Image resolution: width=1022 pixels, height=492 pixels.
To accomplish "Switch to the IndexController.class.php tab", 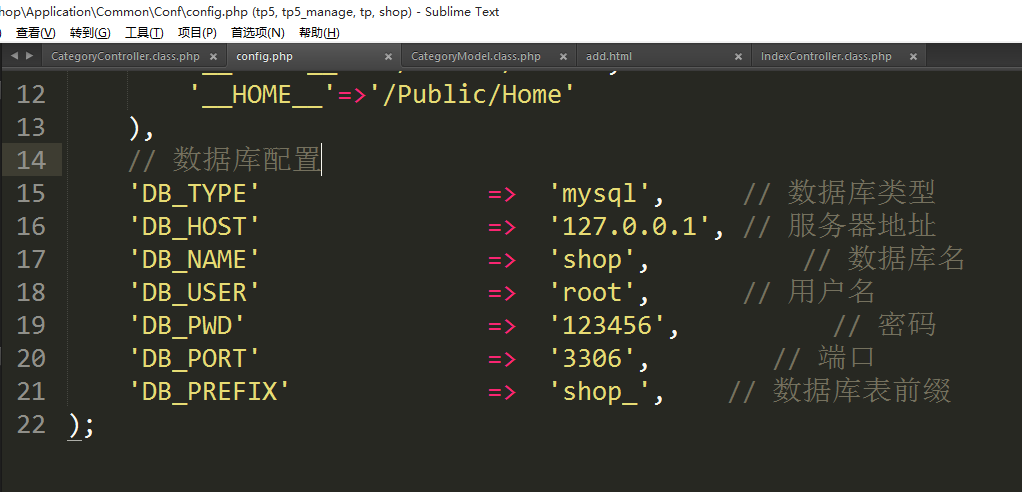I will (826, 57).
